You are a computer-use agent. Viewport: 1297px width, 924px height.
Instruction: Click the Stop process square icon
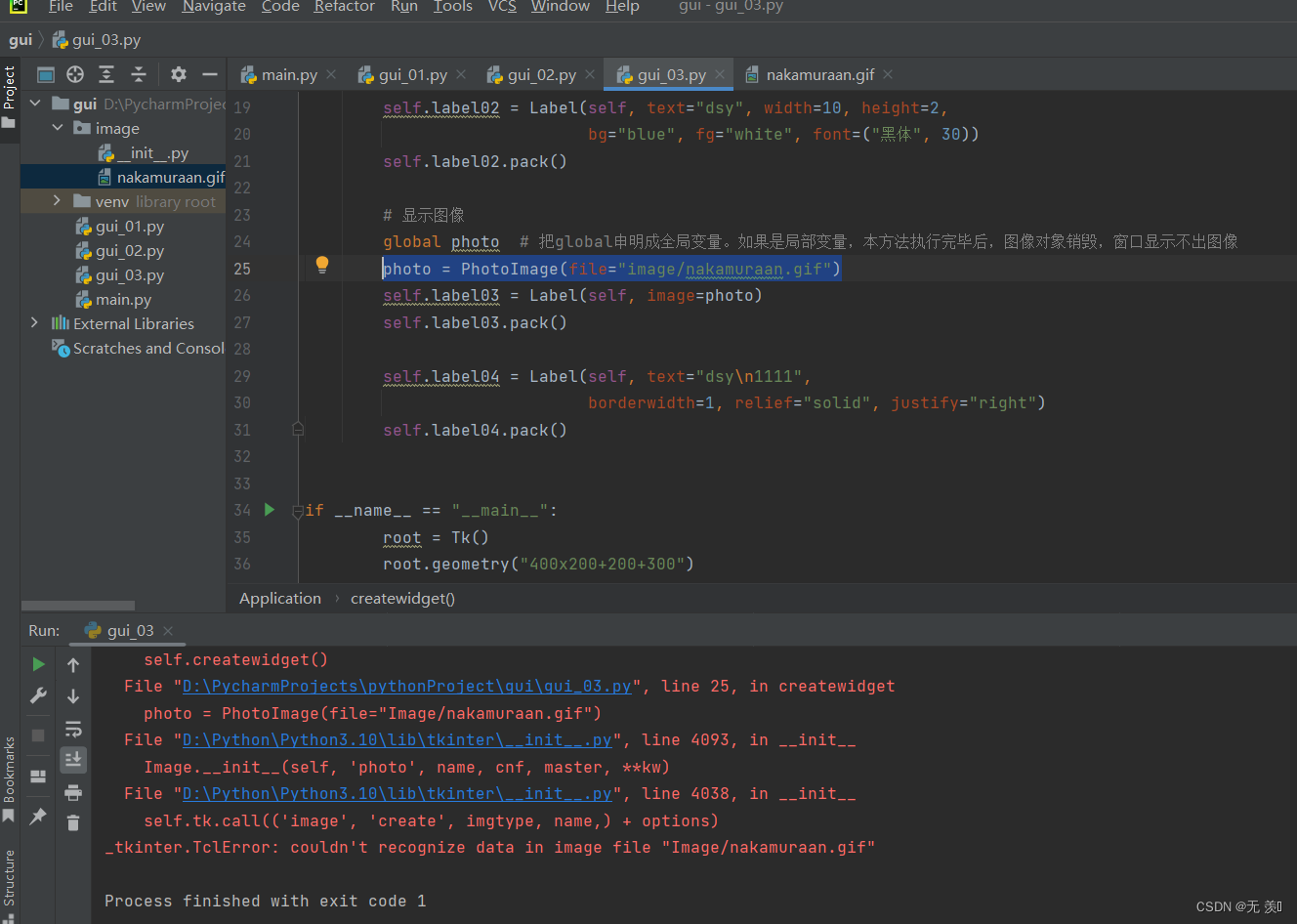tap(38, 735)
